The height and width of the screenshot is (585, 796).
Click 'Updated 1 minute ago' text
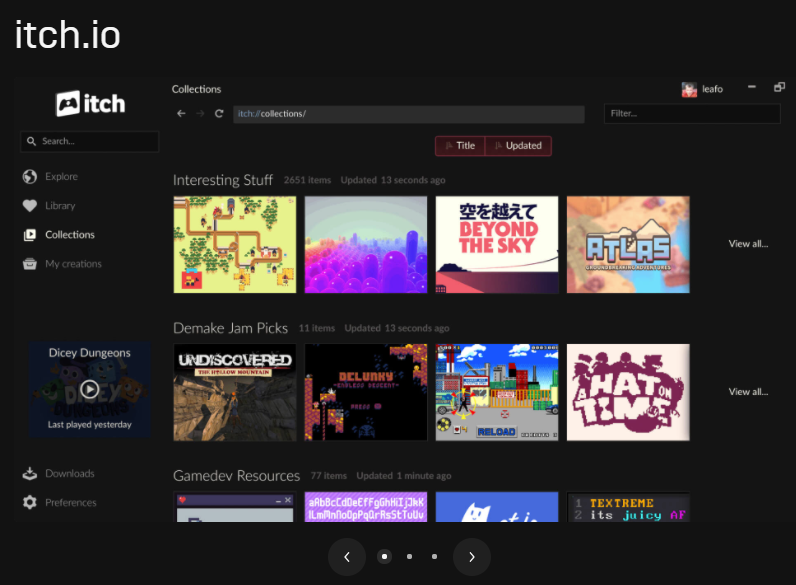coord(404,476)
